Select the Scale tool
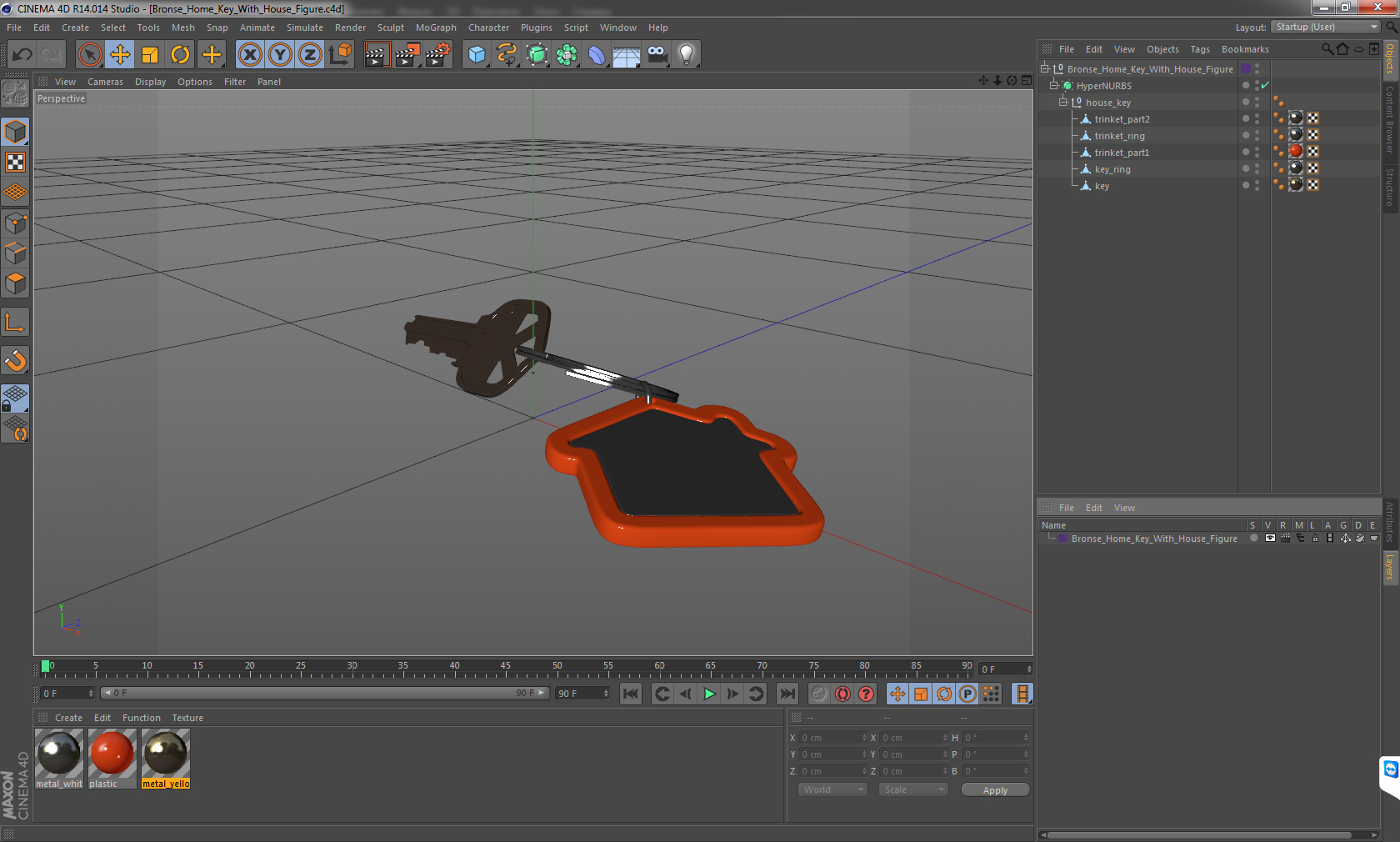1400x842 pixels. point(150,55)
